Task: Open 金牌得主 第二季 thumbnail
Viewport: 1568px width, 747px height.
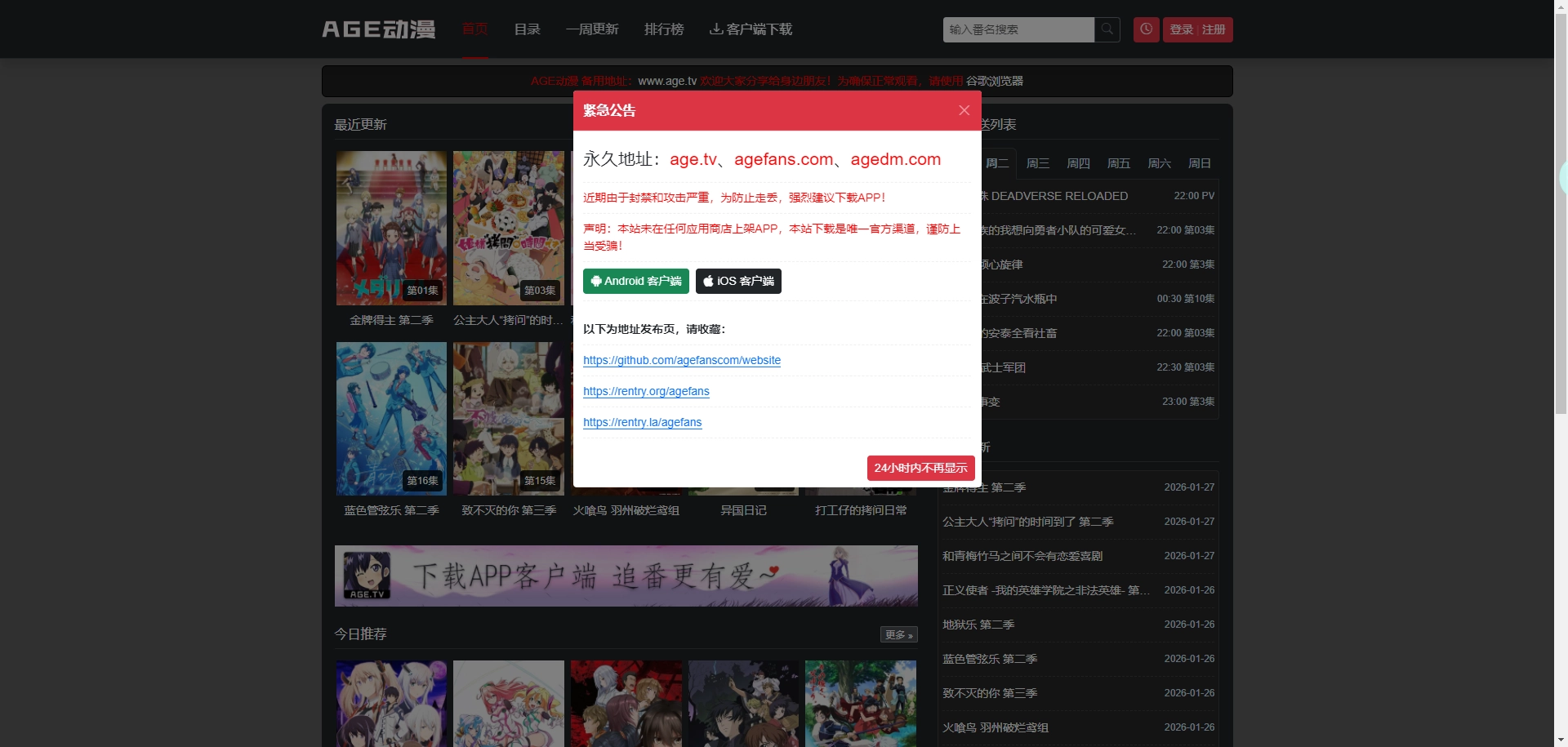Action: tap(391, 228)
